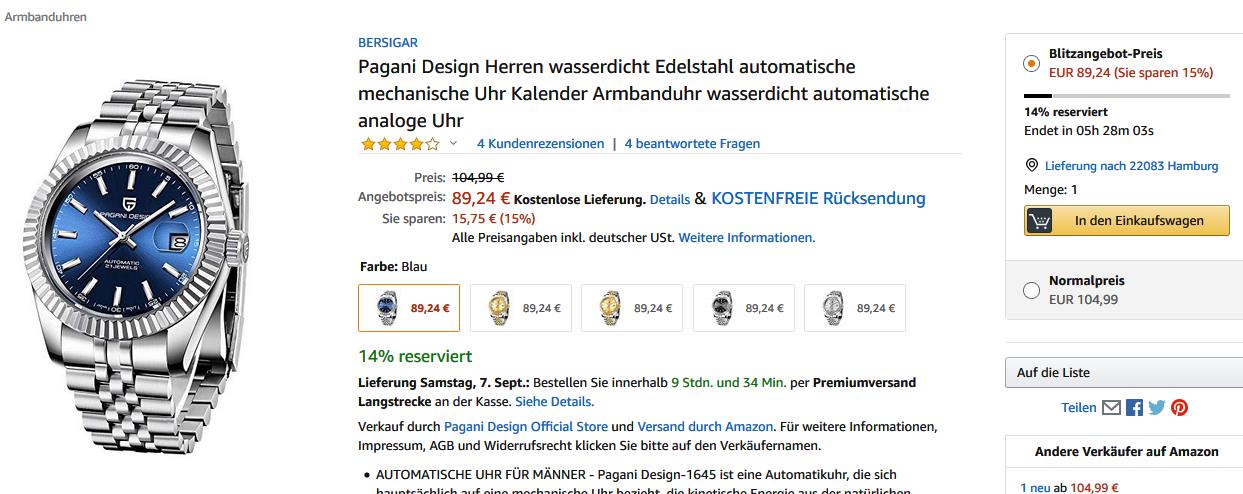
Task: Select the silver white dial swatch
Action: click(x=855, y=308)
